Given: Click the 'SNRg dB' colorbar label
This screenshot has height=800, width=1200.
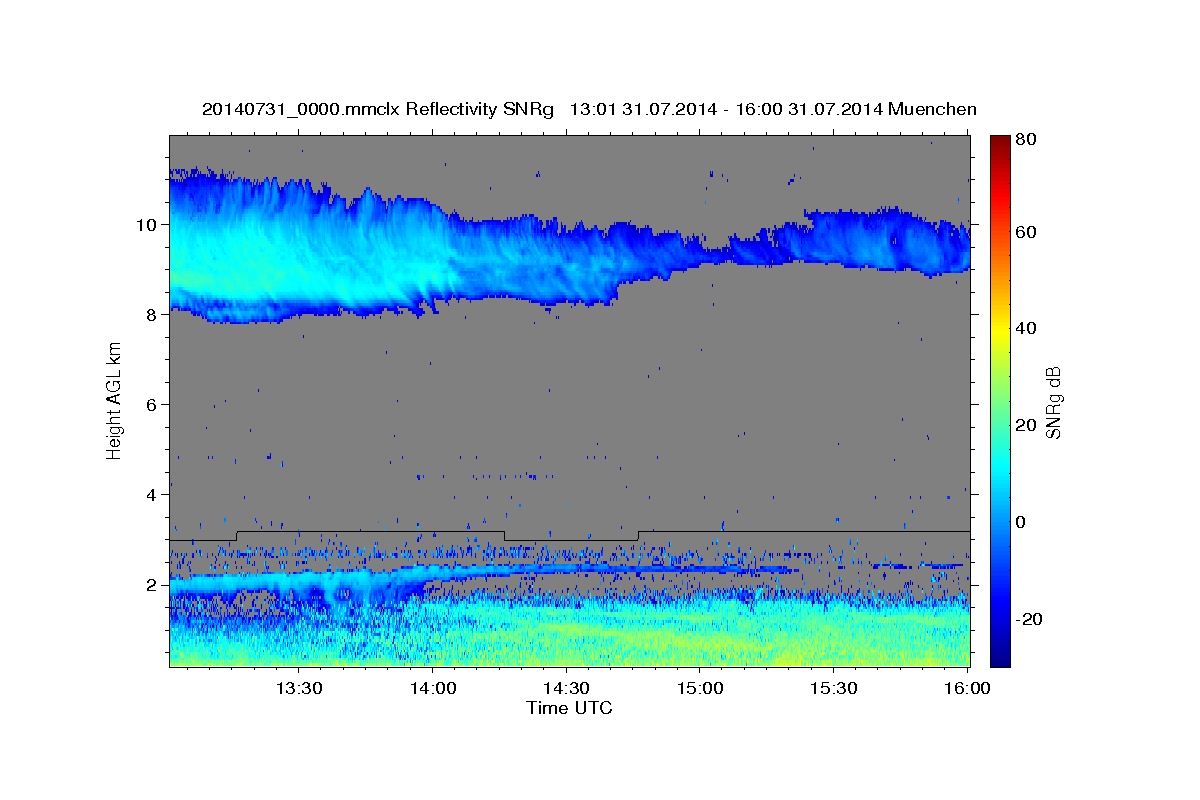Looking at the screenshot, I should pyautogui.click(x=1053, y=402).
